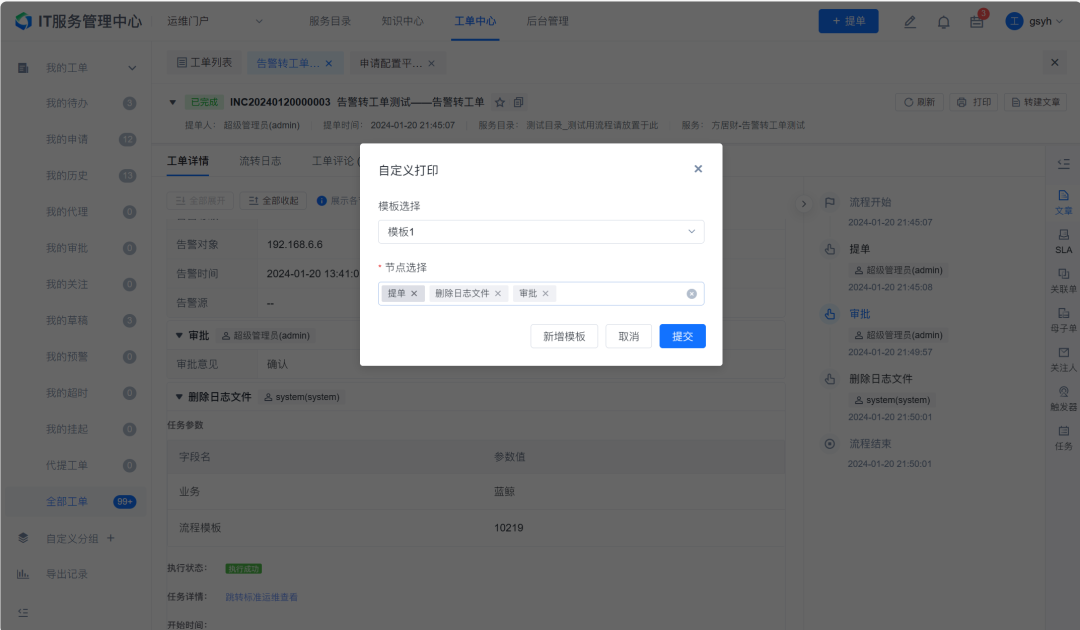Click the 新增模板 button
Viewport: 1080px width, 630px height.
(564, 336)
